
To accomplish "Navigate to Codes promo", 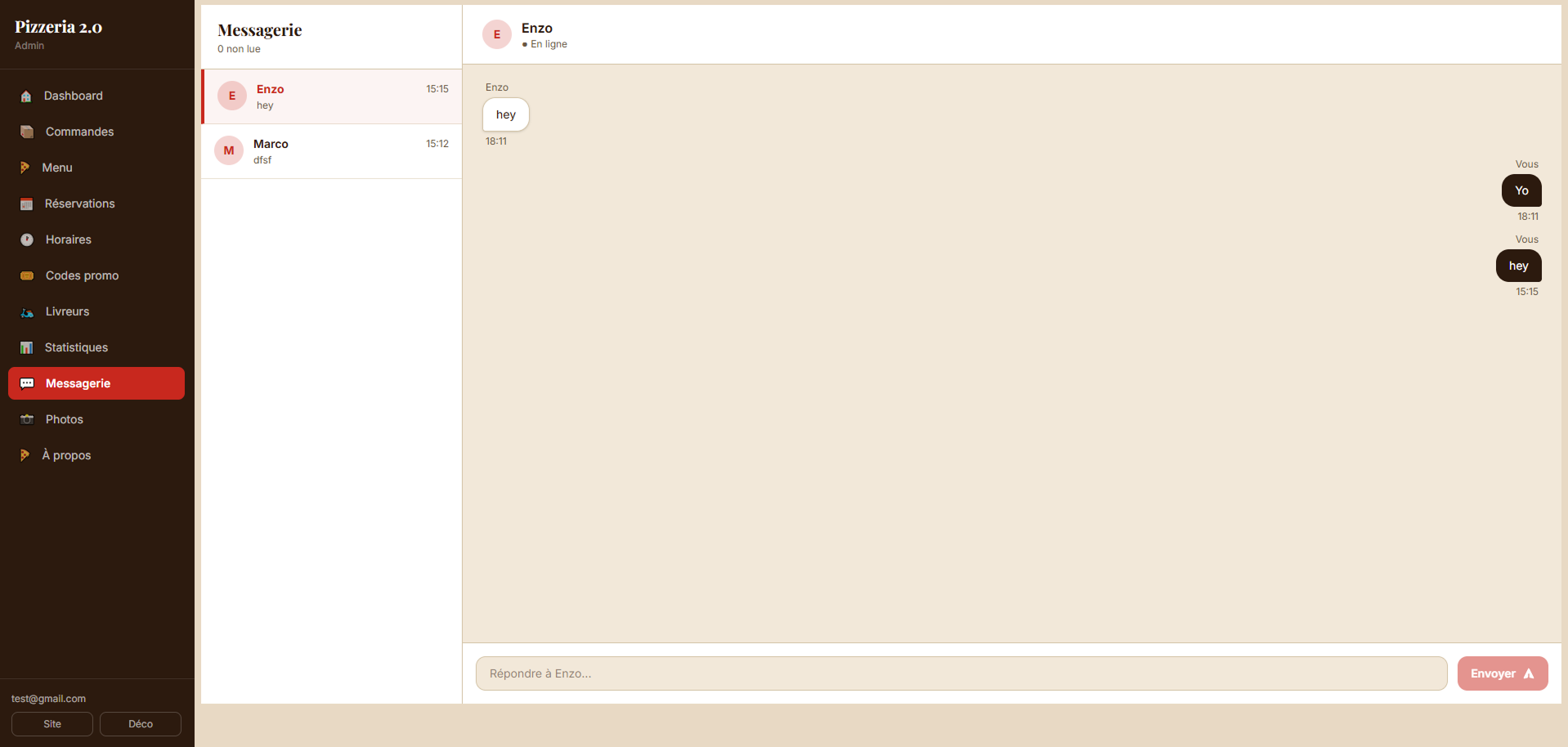I will tap(96, 275).
